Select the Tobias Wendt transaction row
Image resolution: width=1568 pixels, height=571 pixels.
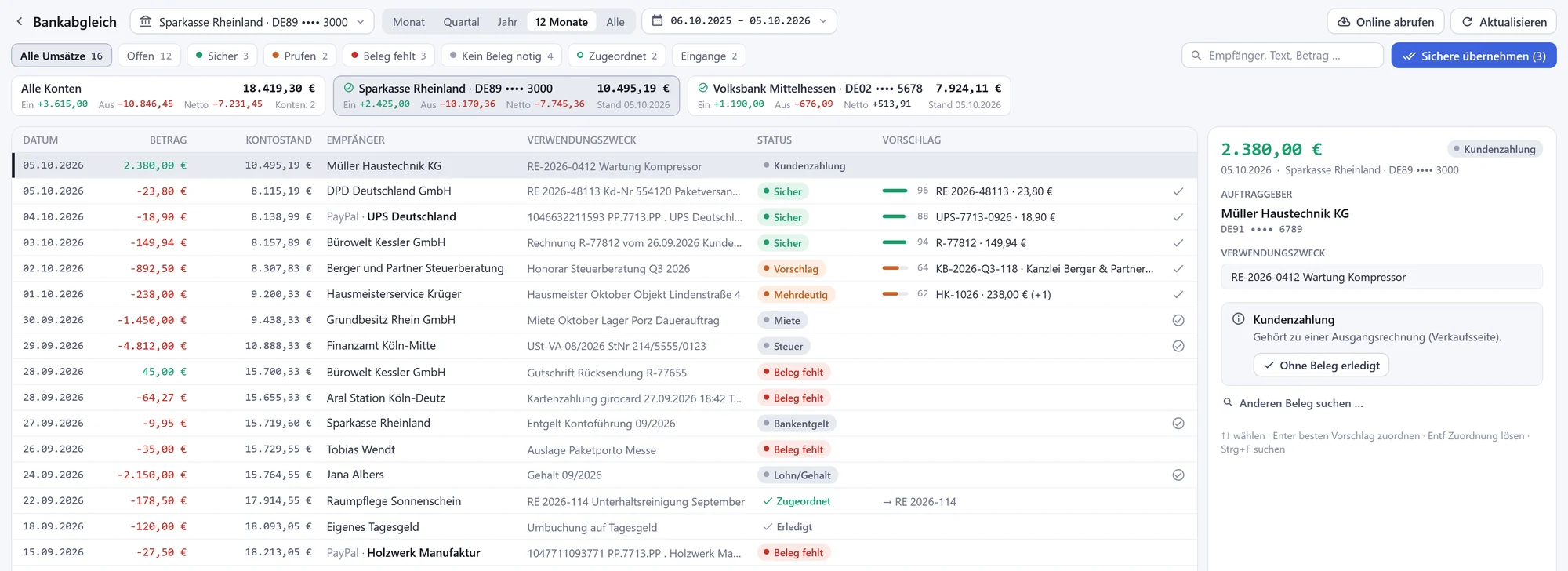(604, 449)
